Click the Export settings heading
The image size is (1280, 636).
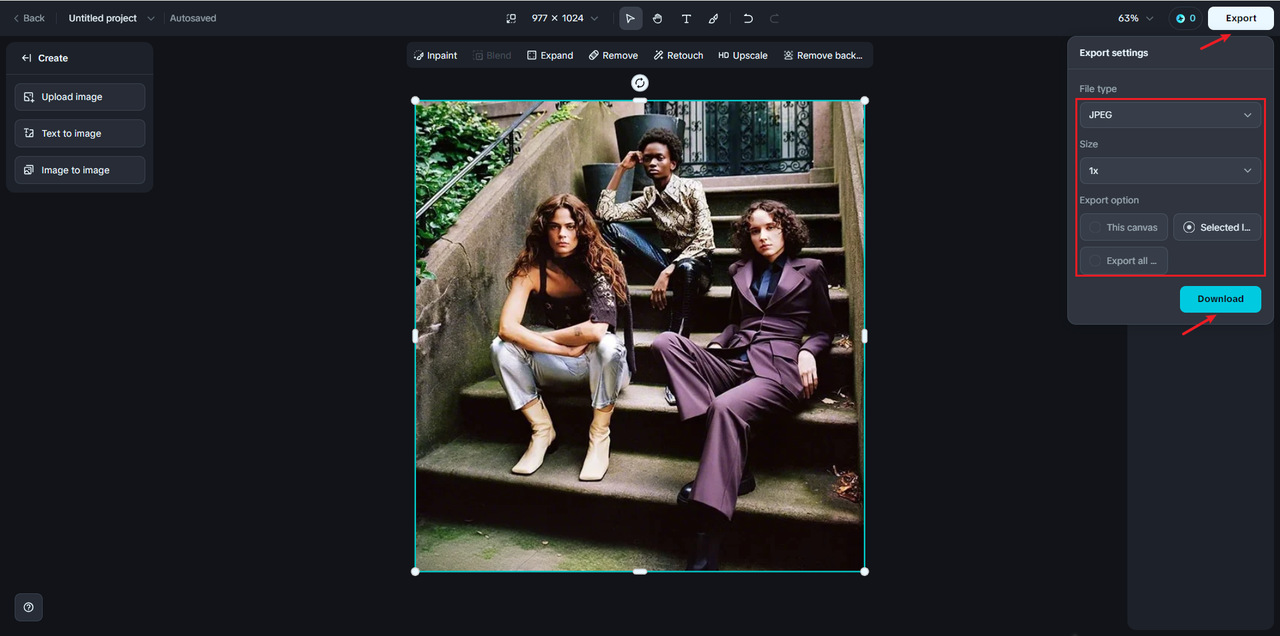tap(1114, 53)
